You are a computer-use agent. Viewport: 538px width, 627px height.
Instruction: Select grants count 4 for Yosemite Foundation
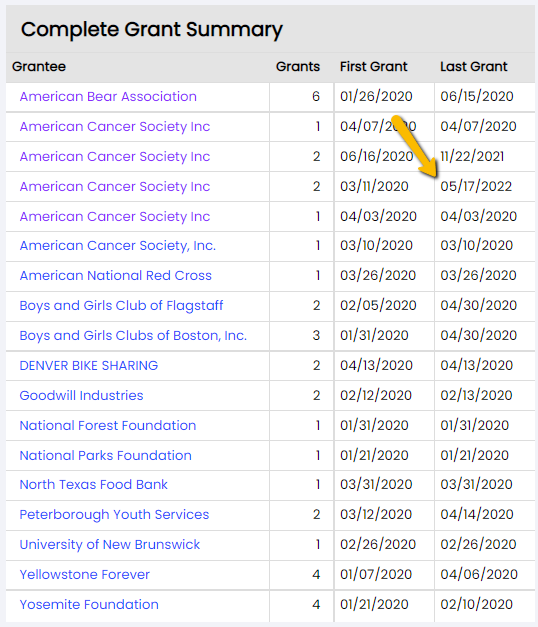click(x=316, y=605)
